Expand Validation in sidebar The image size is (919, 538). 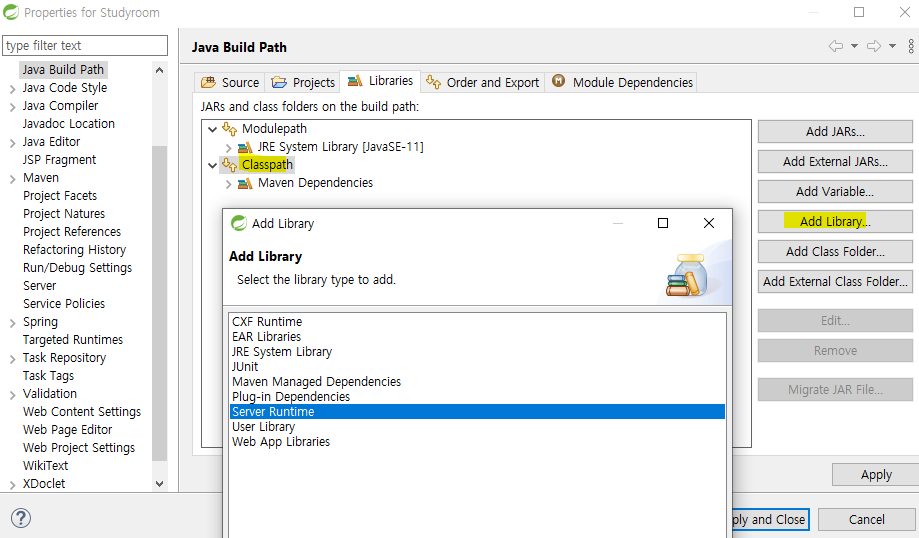tap(12, 395)
